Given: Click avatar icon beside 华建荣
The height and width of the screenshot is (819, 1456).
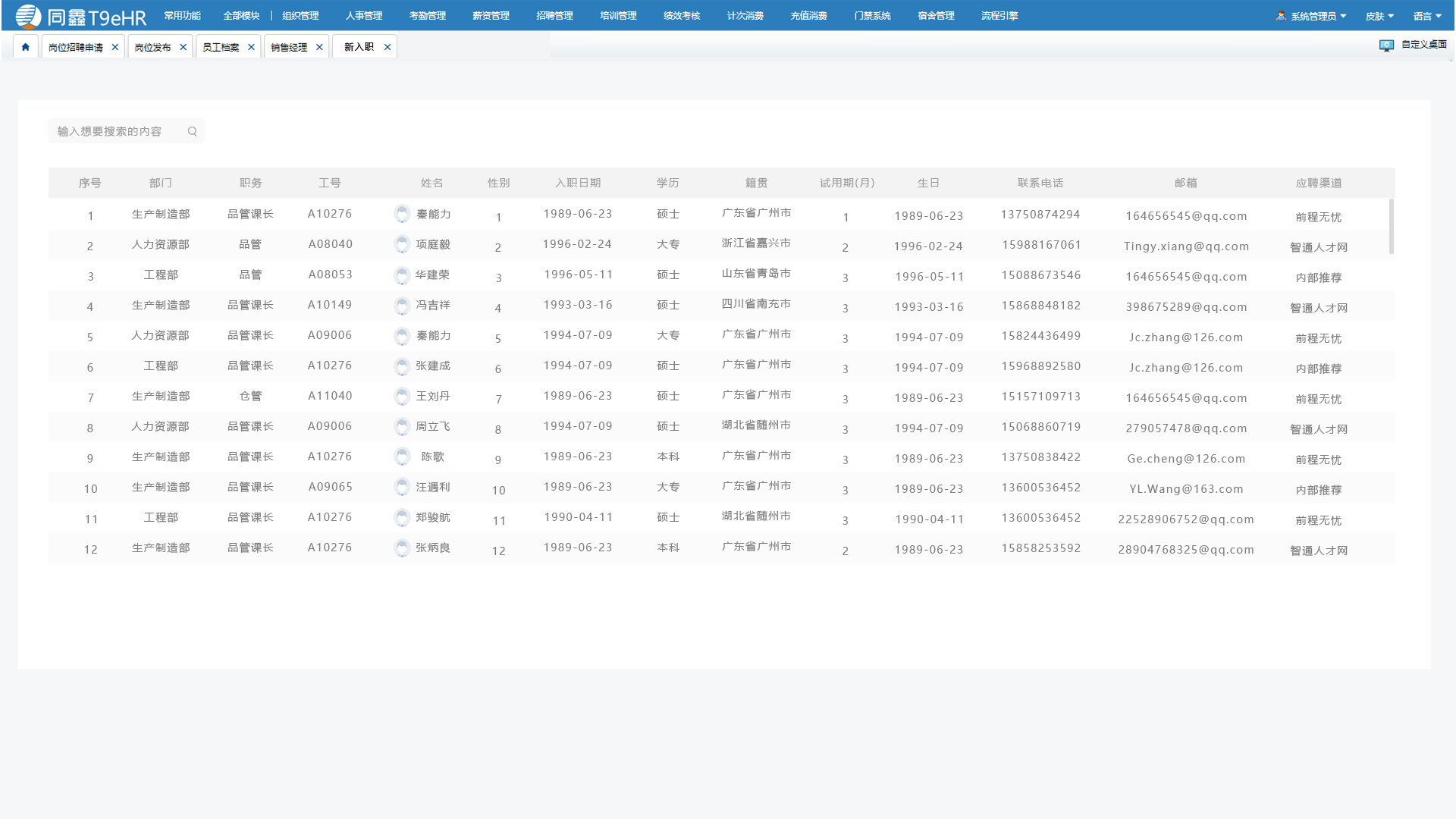Looking at the screenshot, I should (x=402, y=275).
